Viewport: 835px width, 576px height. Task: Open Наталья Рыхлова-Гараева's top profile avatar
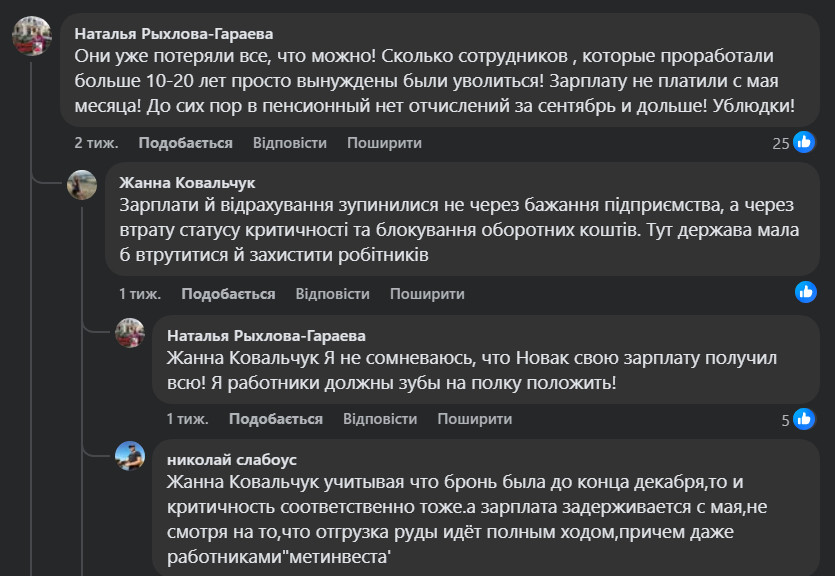32,36
